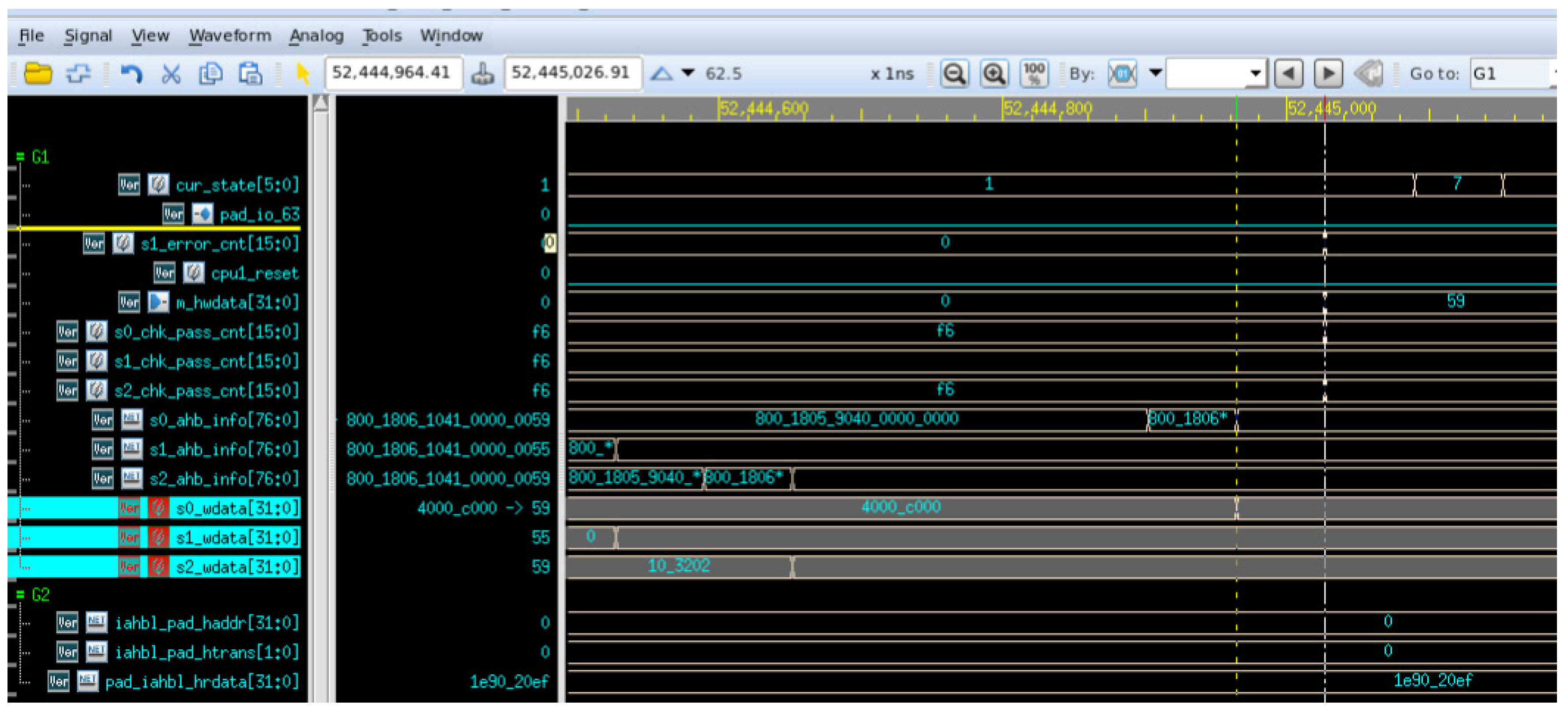Select signal iahbl_pad_htrans[1:0]
Screen dimensions: 1568x711
coord(207,652)
